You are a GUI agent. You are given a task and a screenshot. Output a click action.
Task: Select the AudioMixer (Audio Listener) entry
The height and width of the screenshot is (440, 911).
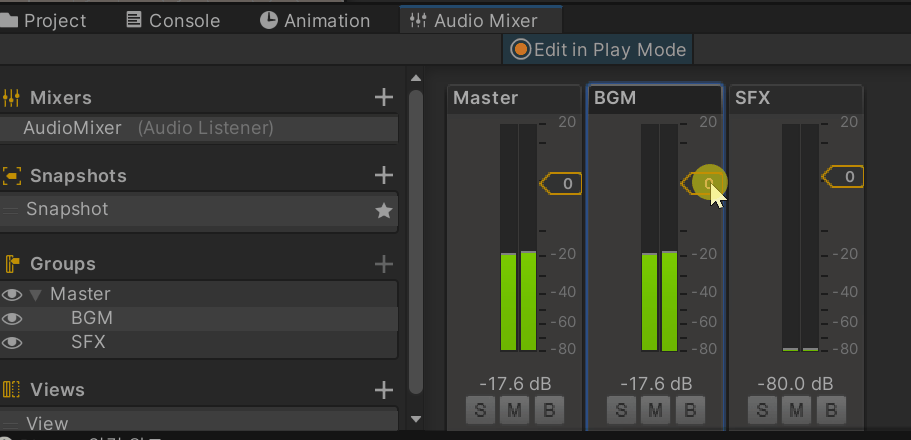pyautogui.click(x=199, y=128)
